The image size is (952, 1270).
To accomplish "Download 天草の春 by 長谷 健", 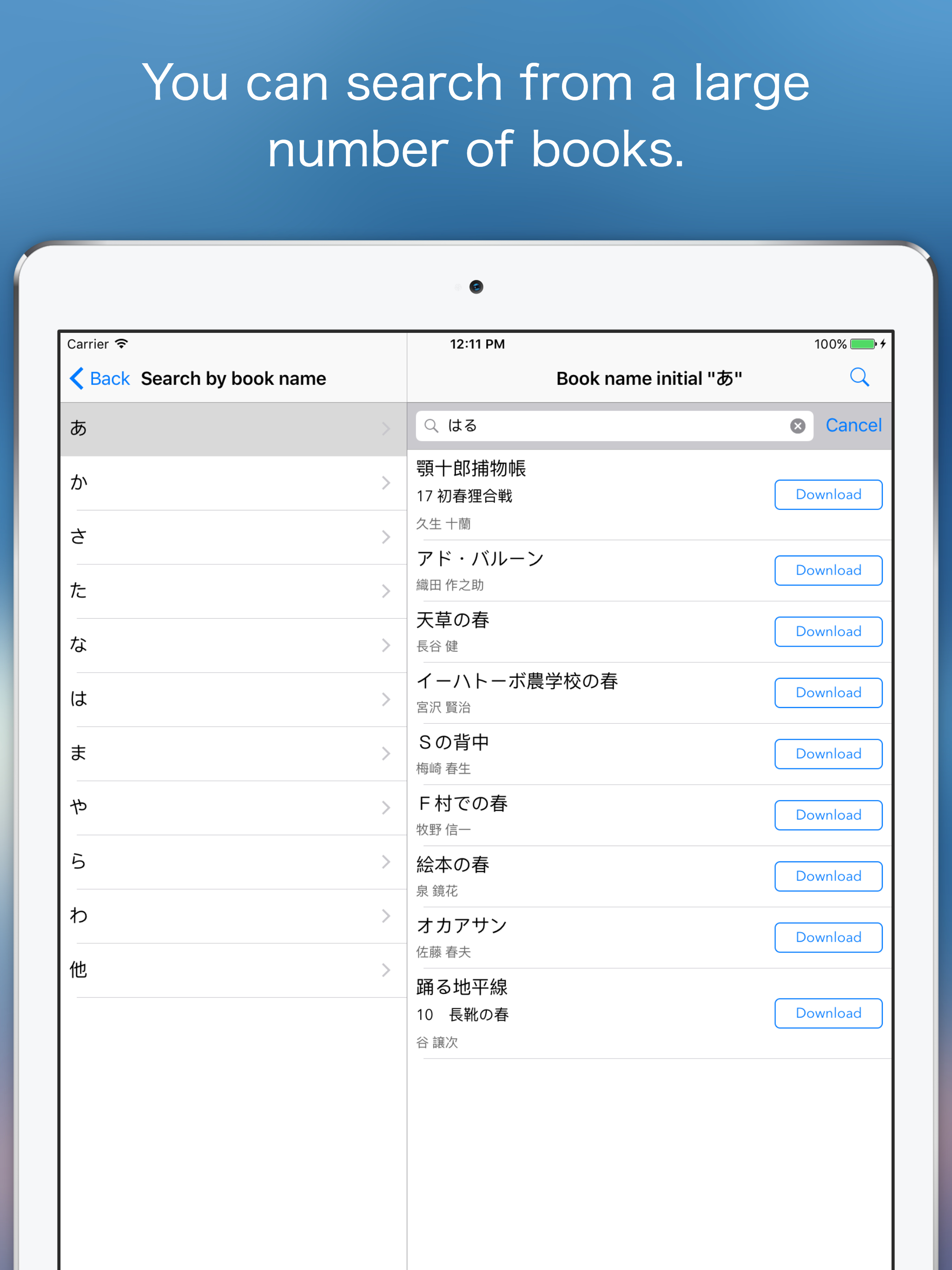I will (x=828, y=632).
